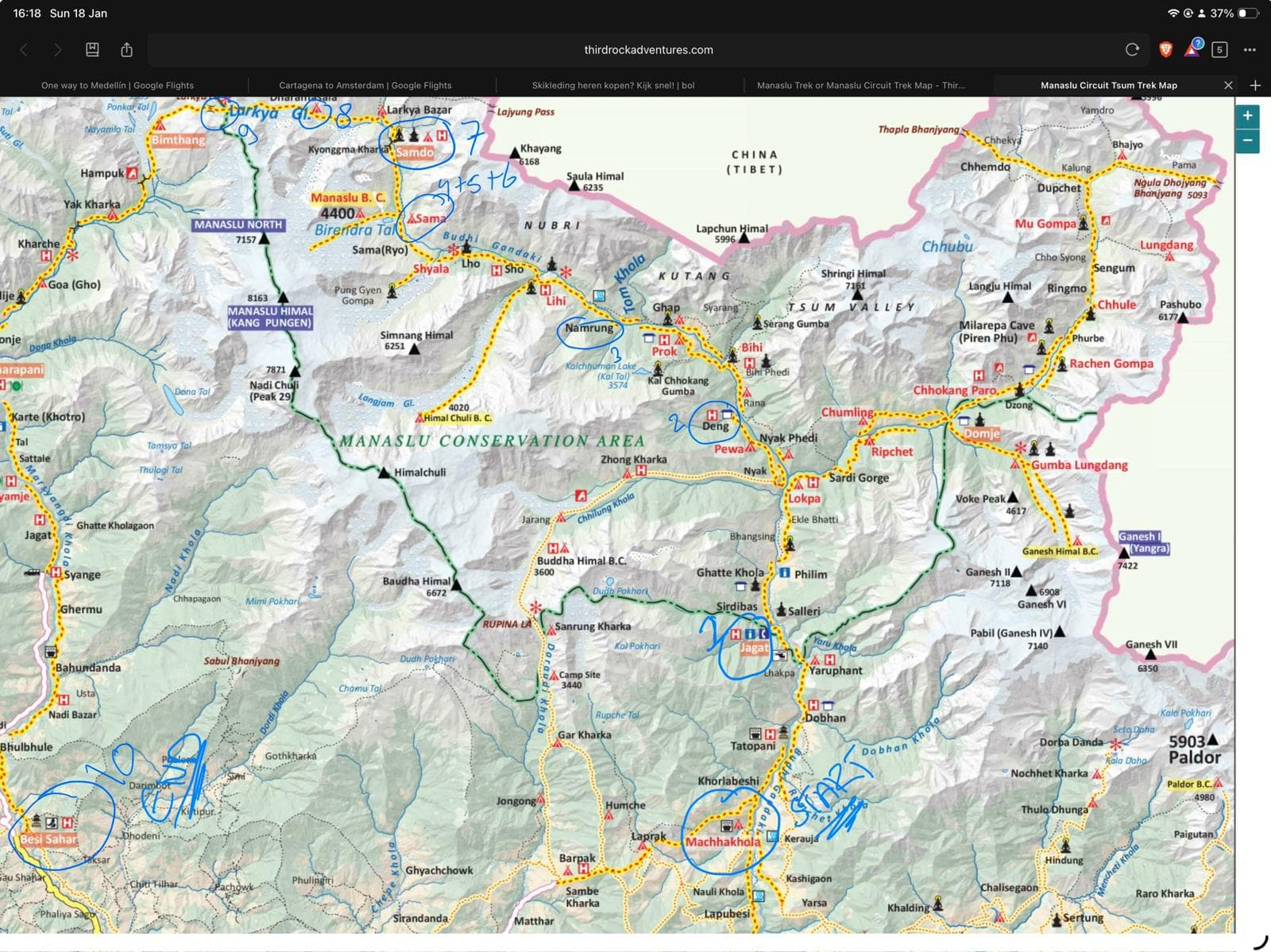
Task: Tap the battery indicator in status bar
Action: click(1248, 13)
